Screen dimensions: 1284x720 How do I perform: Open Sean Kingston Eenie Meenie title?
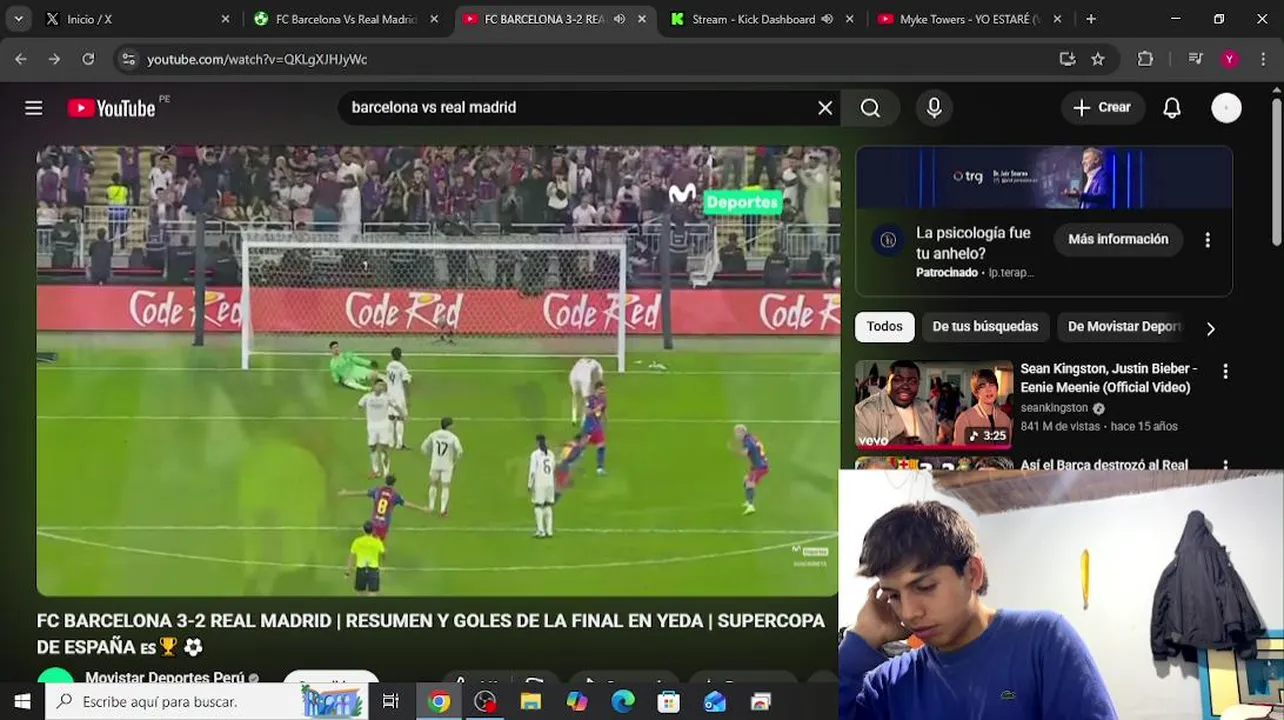tap(1108, 378)
